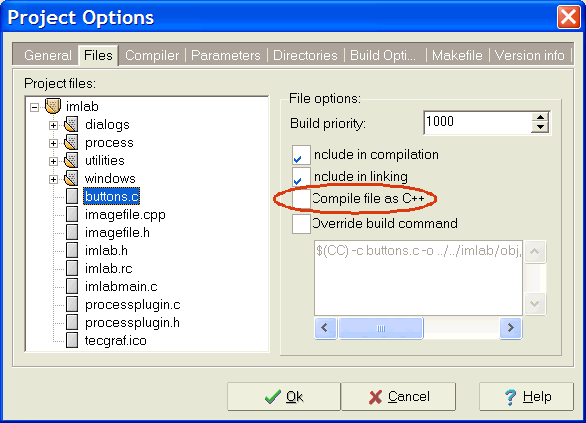The height and width of the screenshot is (423, 586).
Task: Click the file icon beside tecgraf.ico
Action: click(x=72, y=340)
